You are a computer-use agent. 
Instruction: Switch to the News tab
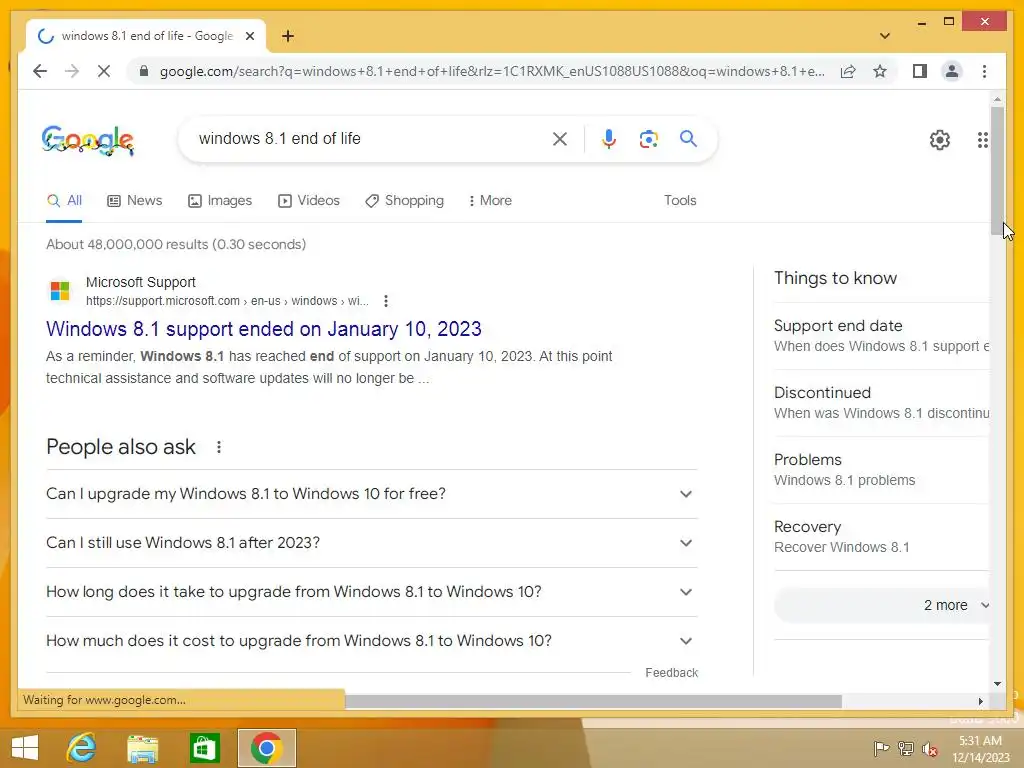click(x=135, y=200)
